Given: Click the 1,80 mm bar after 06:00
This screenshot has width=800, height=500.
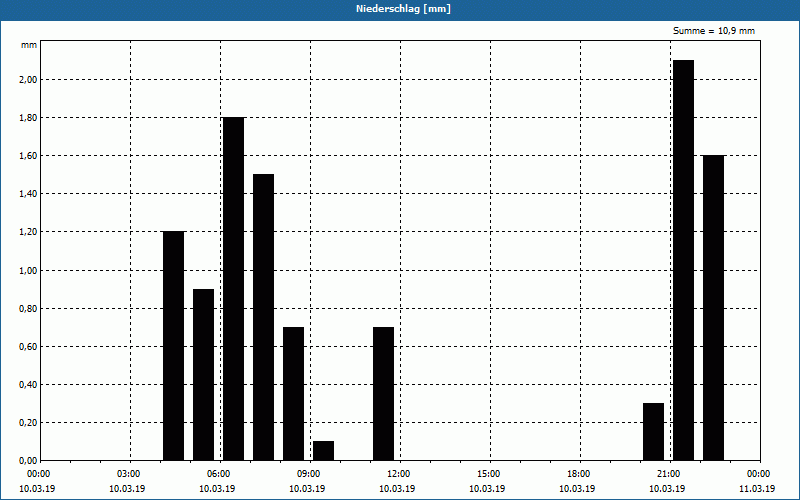Looking at the screenshot, I should 234,289.
